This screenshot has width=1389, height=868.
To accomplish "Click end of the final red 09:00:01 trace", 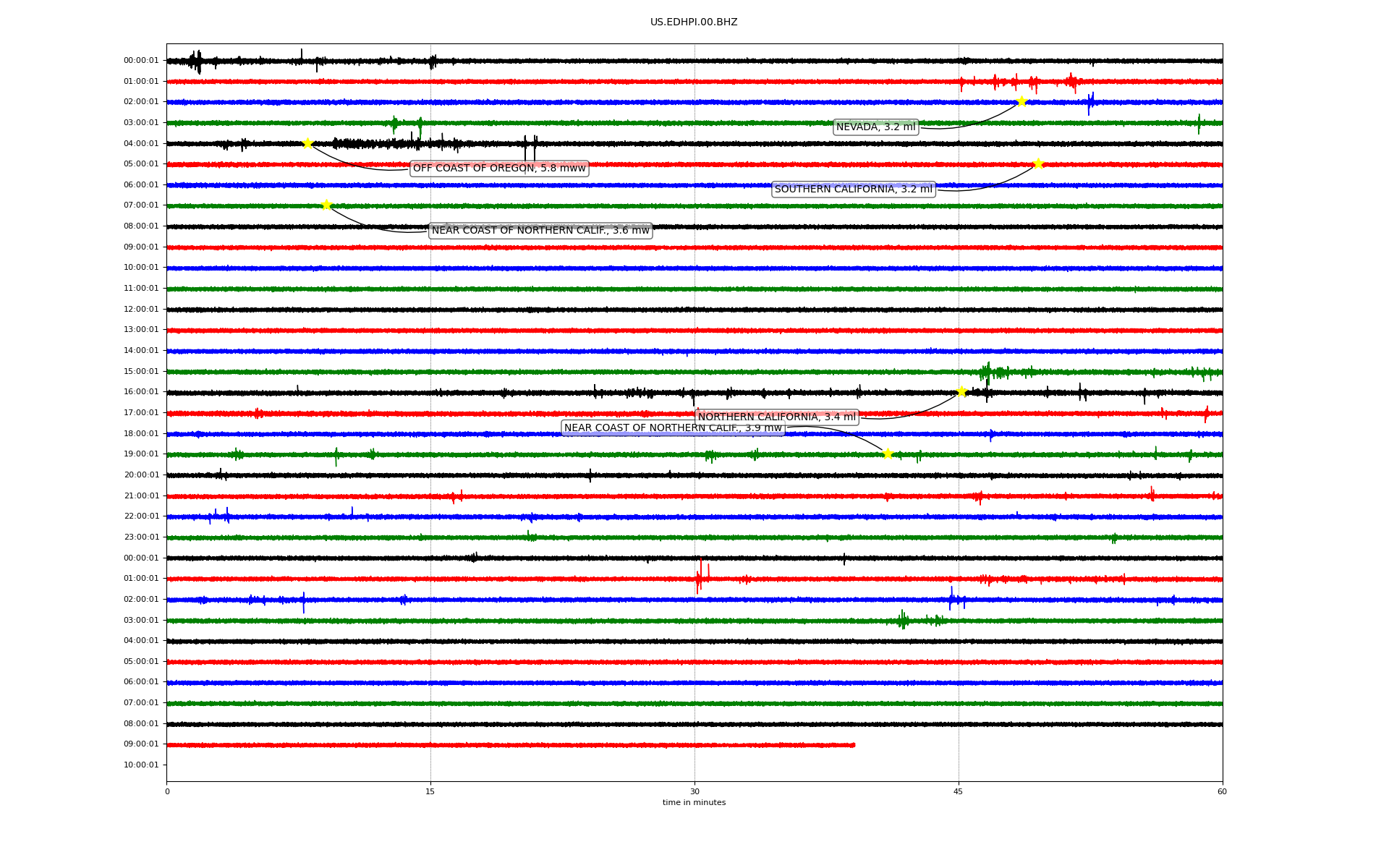I will [x=854, y=745].
